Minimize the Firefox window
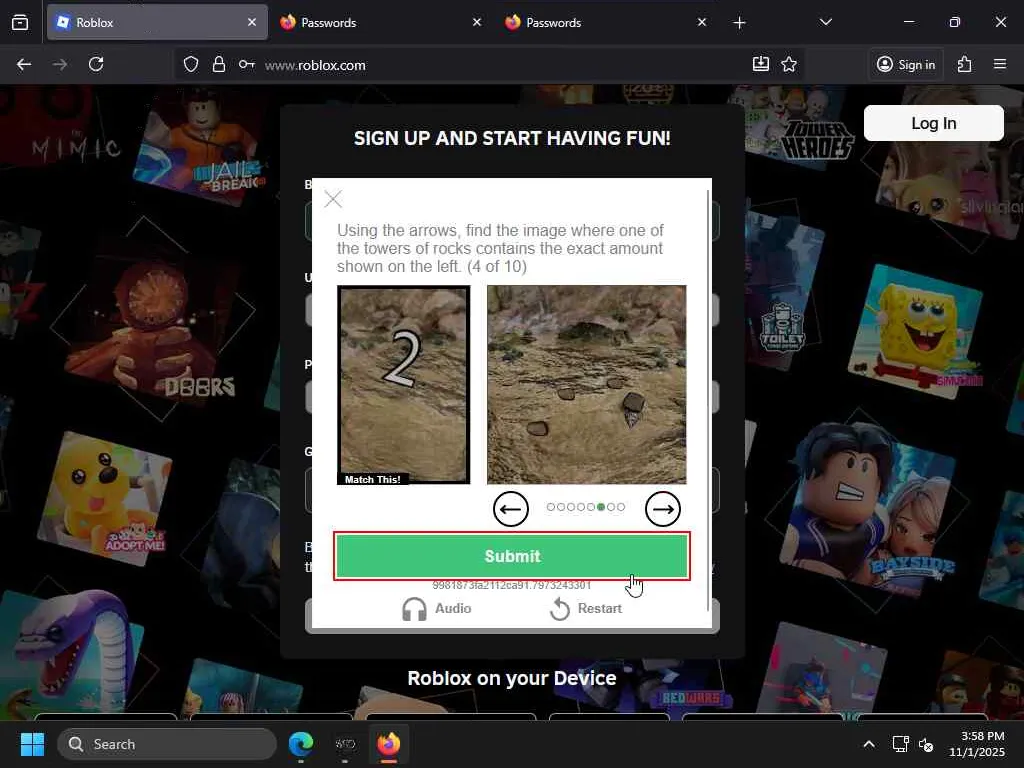1024x768 pixels. coord(908,22)
